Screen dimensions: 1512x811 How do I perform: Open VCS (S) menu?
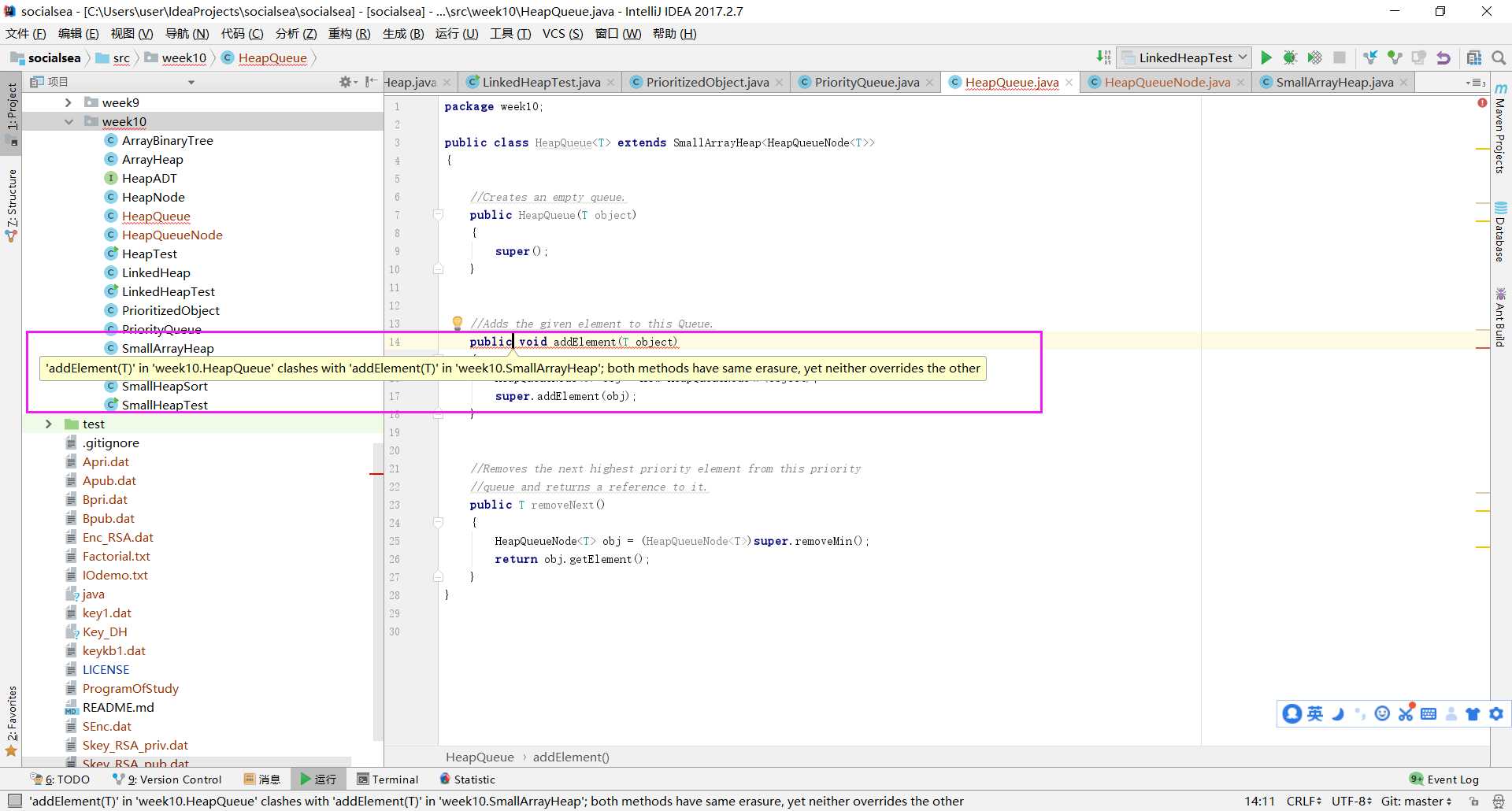coord(562,33)
